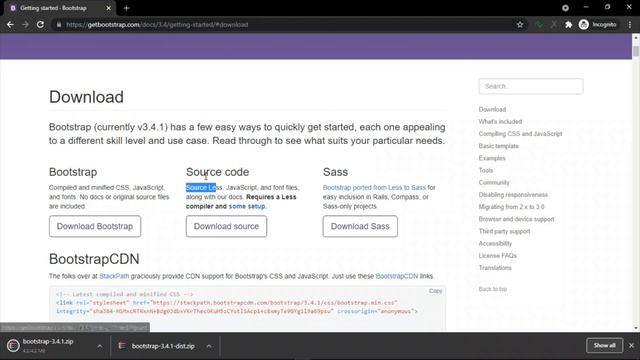Image resolution: width=640 pixels, height=360 pixels.
Task: Click the progress icon of bootstrap-3.4.1.zip
Action: point(13,345)
